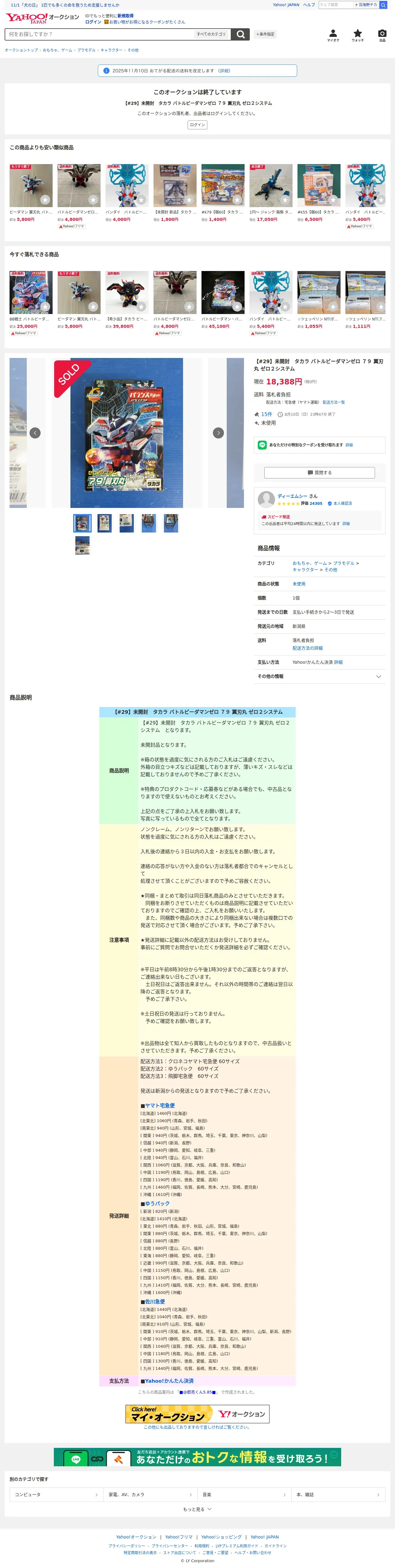This screenshot has width=395, height=1568.
Task: Open 配送方法の詳細 link
Action: coord(307,648)
